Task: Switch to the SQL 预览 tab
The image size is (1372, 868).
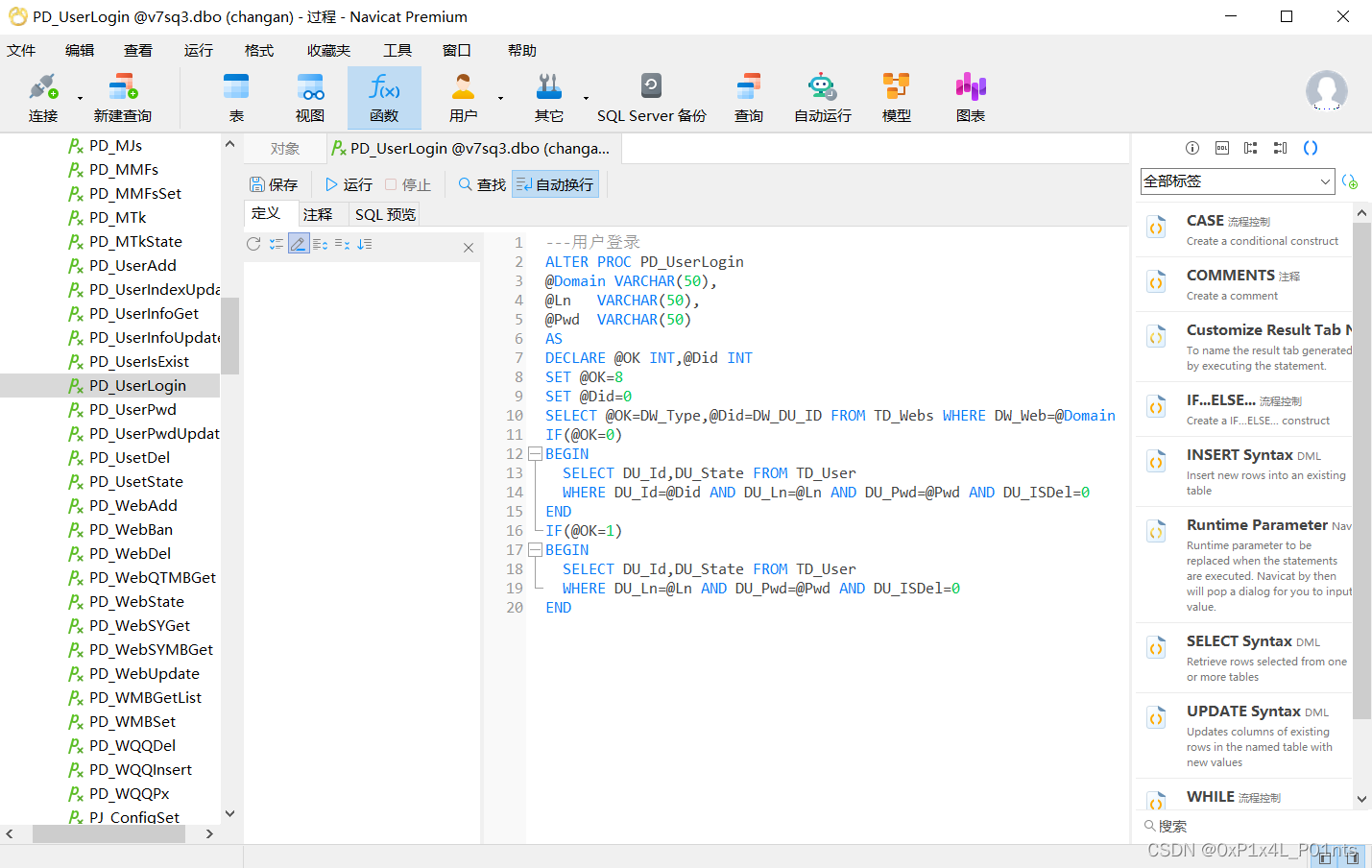Action: (x=385, y=214)
